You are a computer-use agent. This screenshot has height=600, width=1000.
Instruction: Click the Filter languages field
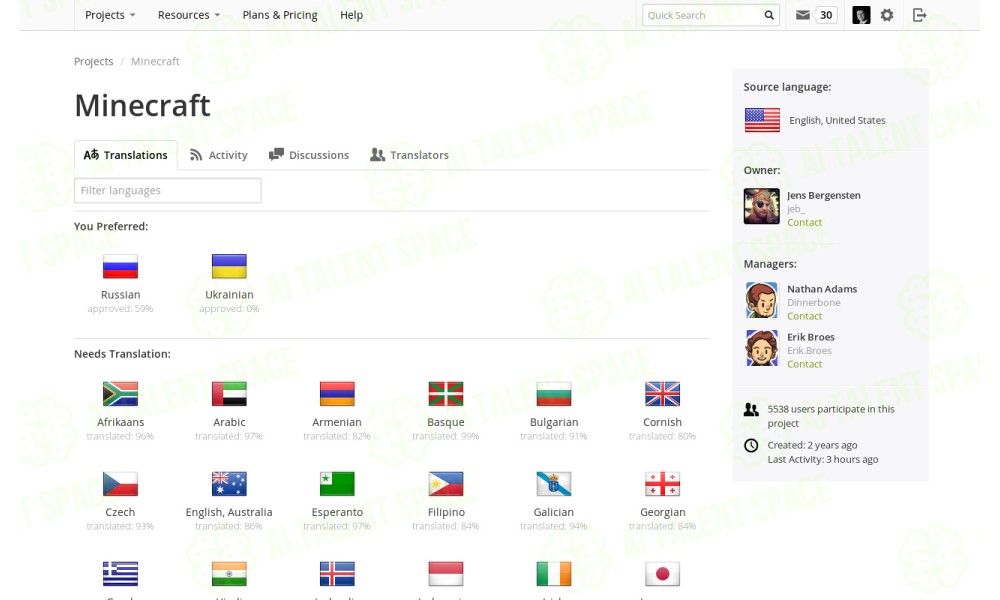pos(168,191)
